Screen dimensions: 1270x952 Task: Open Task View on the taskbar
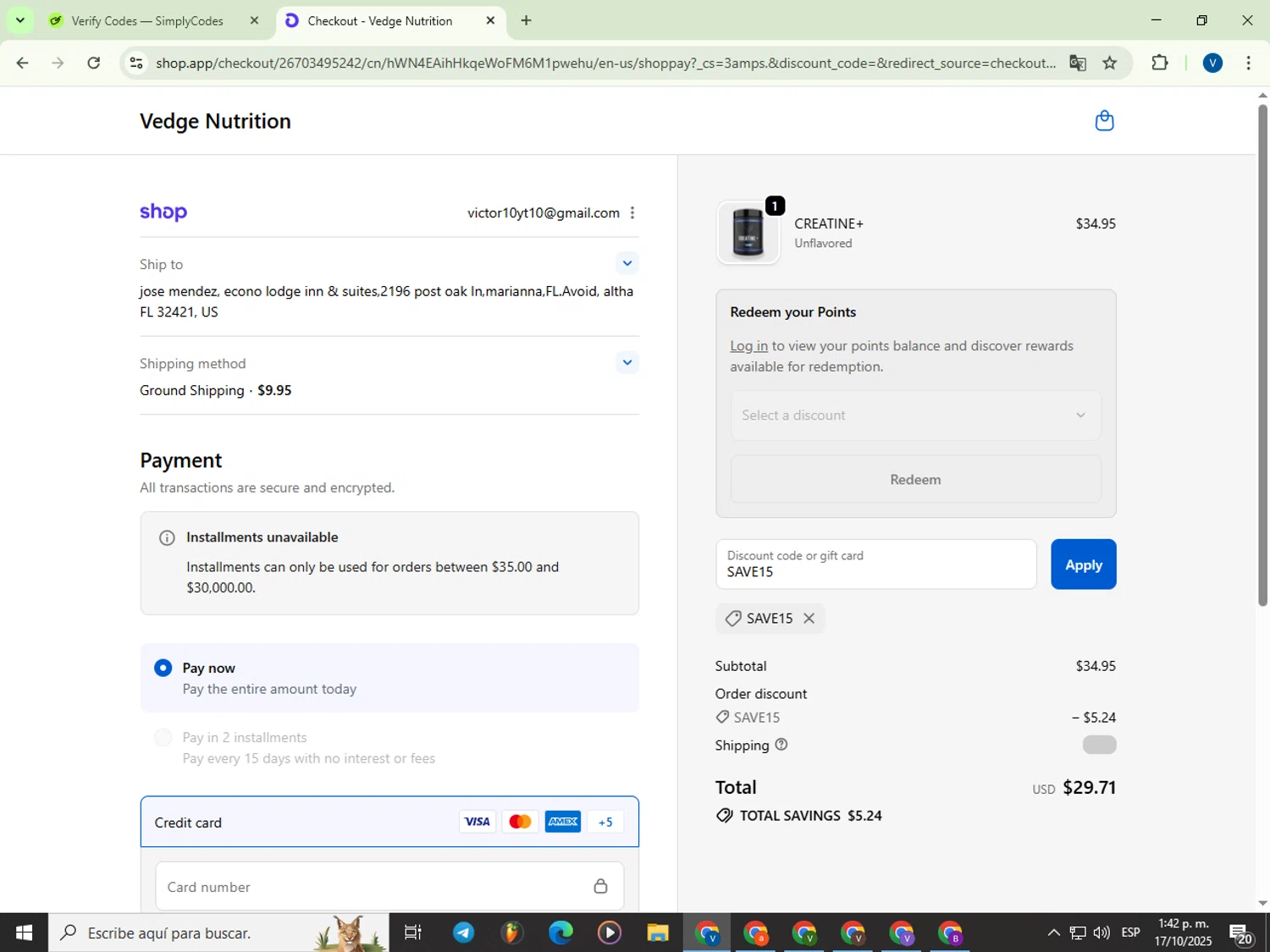pos(413,933)
